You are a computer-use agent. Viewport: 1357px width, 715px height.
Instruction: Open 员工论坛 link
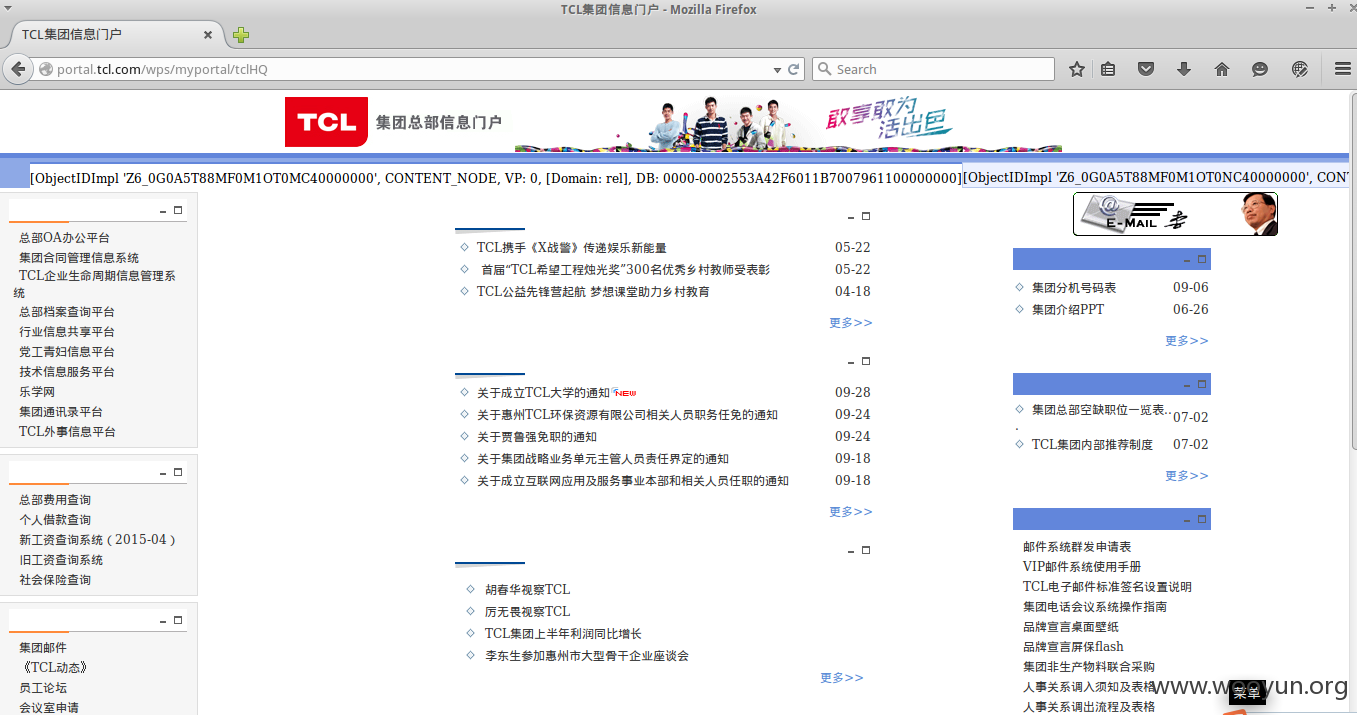pos(43,688)
